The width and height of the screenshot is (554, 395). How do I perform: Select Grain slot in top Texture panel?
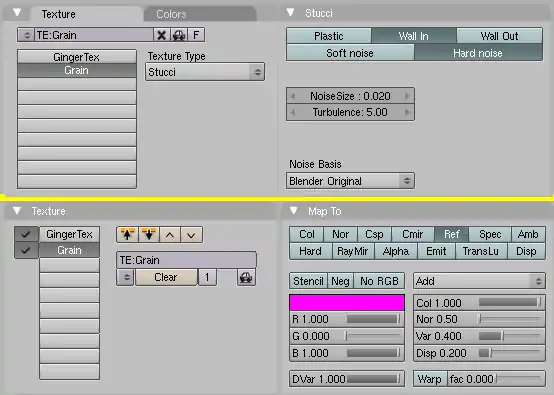click(x=77, y=70)
